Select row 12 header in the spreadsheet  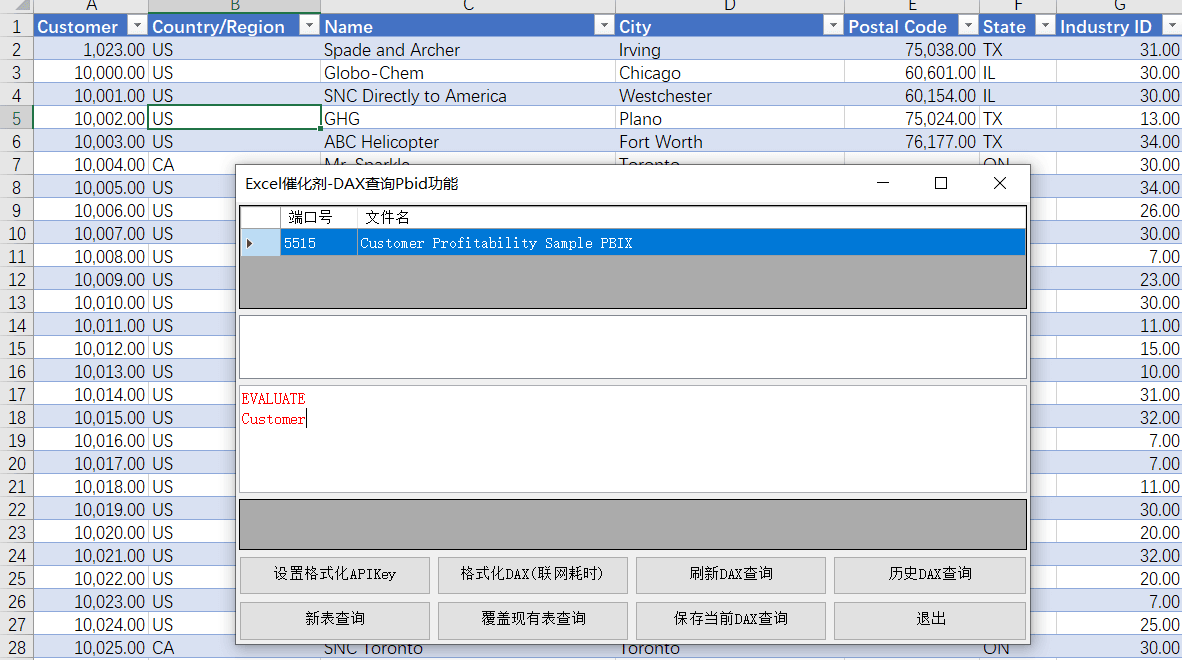tap(17, 280)
